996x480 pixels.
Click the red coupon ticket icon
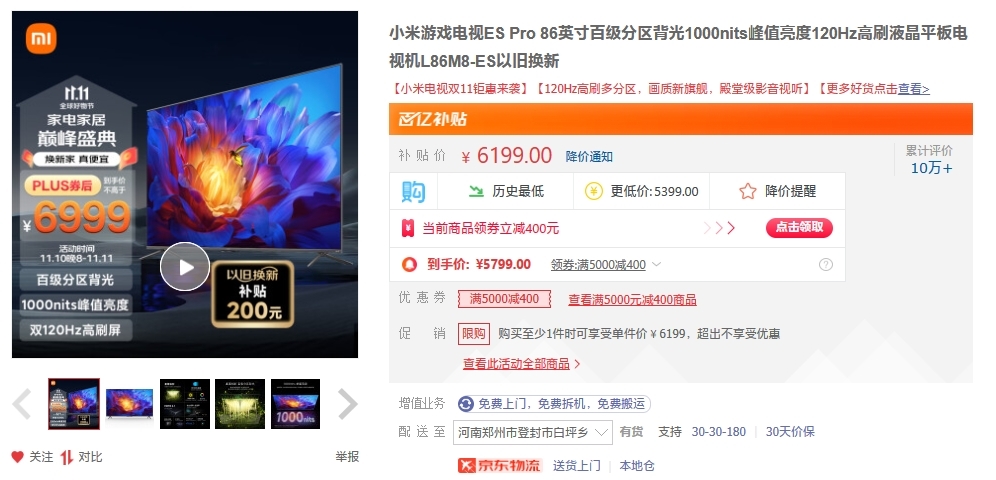[408, 228]
